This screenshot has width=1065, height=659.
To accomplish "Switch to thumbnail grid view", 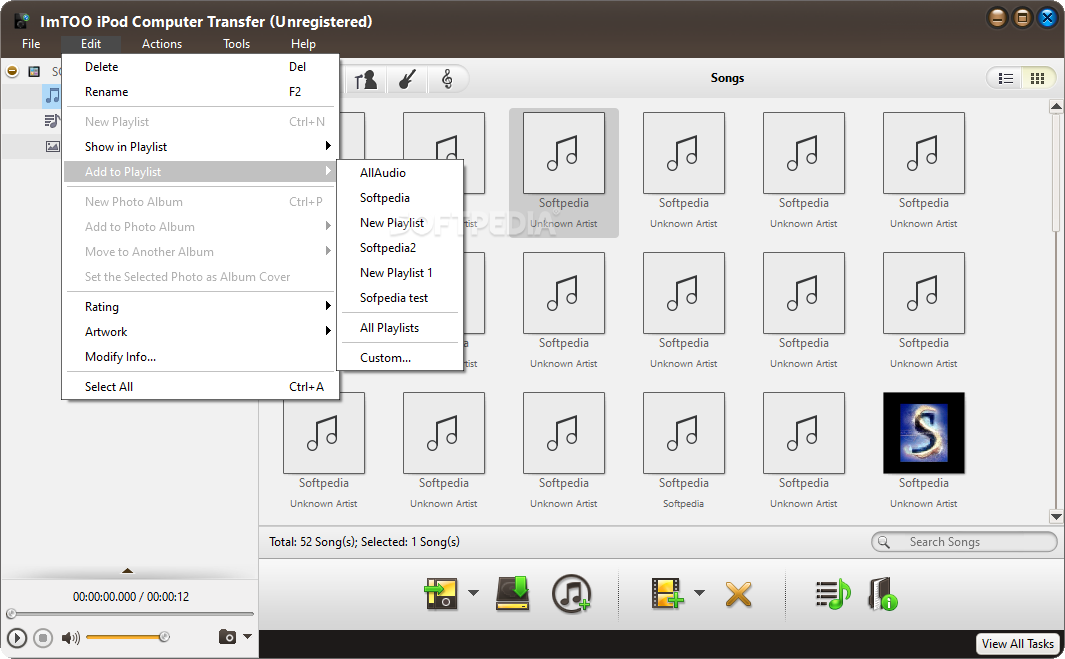I will (x=1037, y=79).
